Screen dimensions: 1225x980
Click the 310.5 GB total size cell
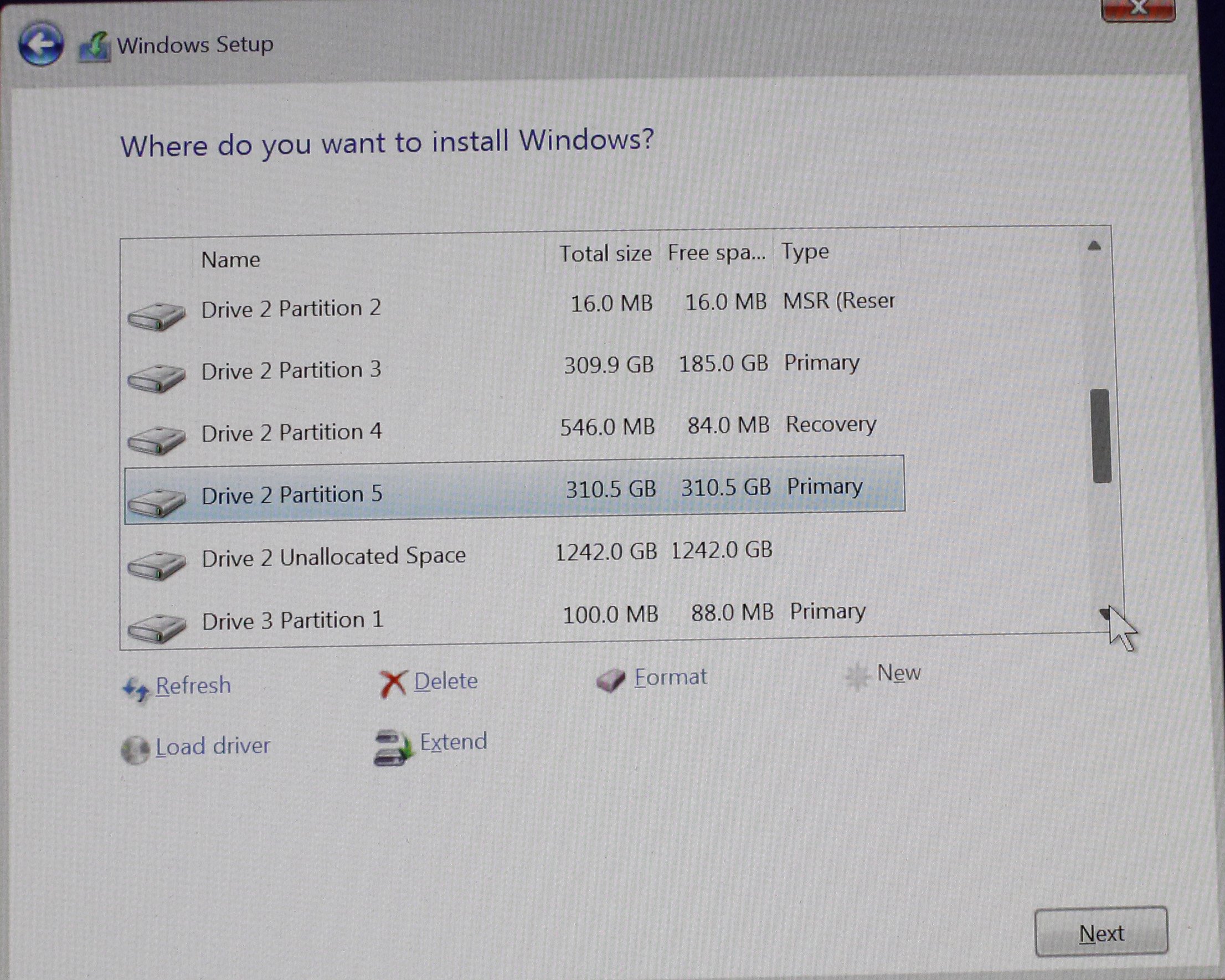(x=611, y=489)
